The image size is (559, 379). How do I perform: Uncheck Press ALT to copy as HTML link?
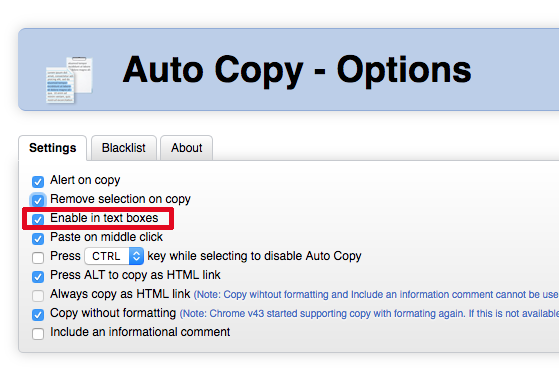pos(38,277)
